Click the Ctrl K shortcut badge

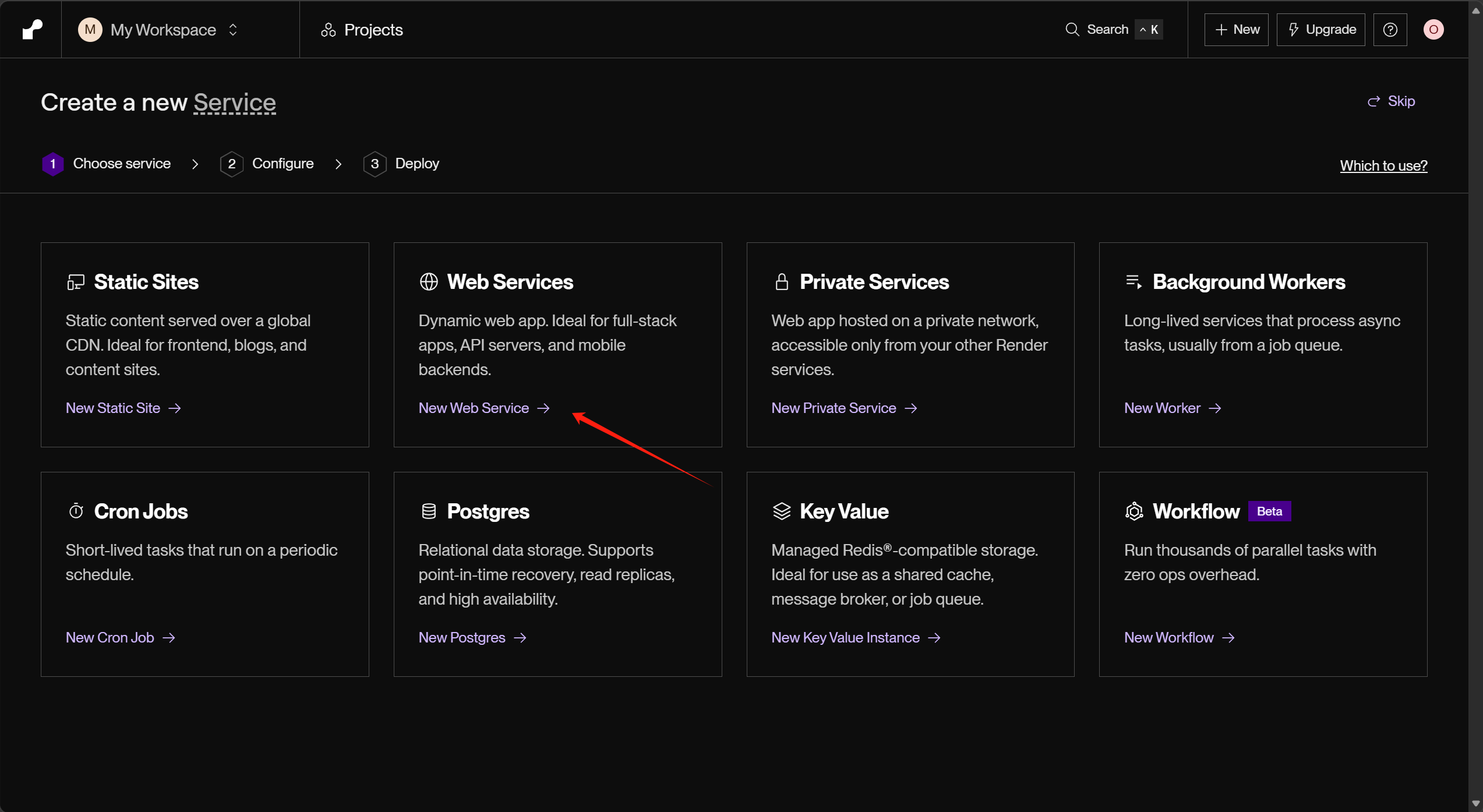[1149, 30]
